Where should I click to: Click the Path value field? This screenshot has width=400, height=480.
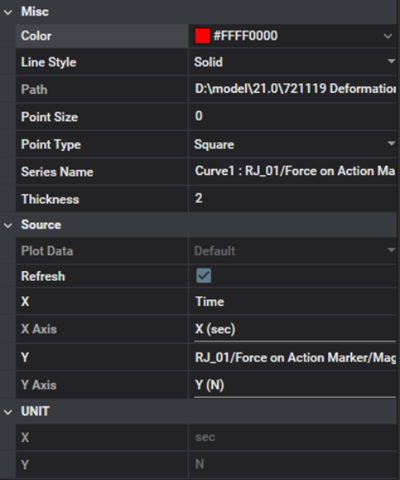pyautogui.click(x=293, y=89)
